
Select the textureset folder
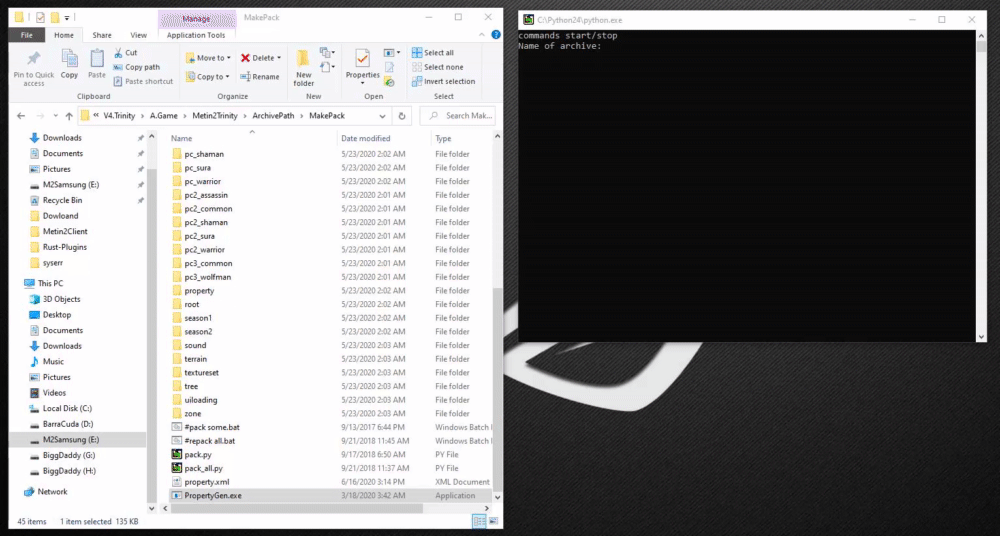[201, 373]
